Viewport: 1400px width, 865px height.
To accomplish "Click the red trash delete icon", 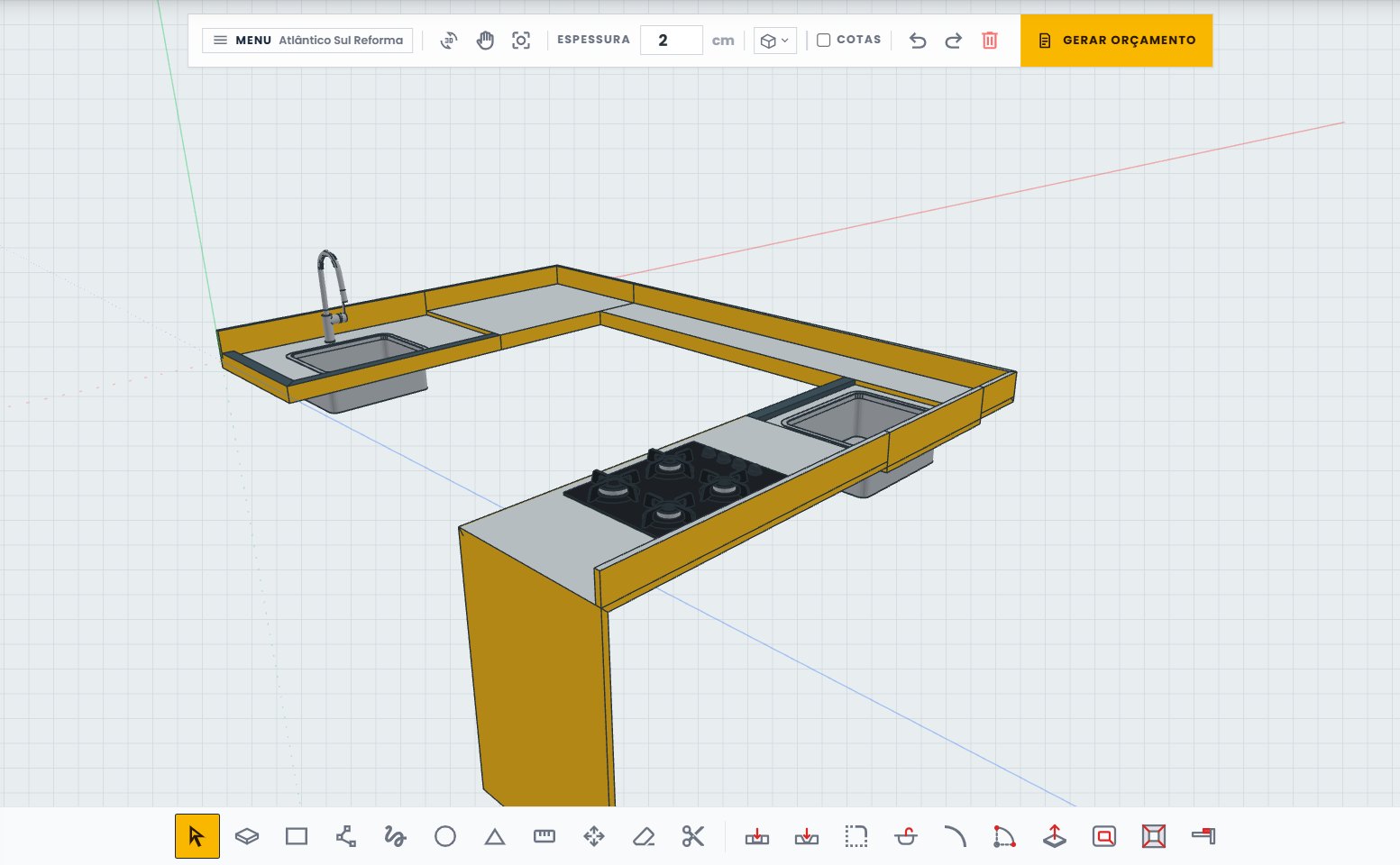I will click(990, 40).
